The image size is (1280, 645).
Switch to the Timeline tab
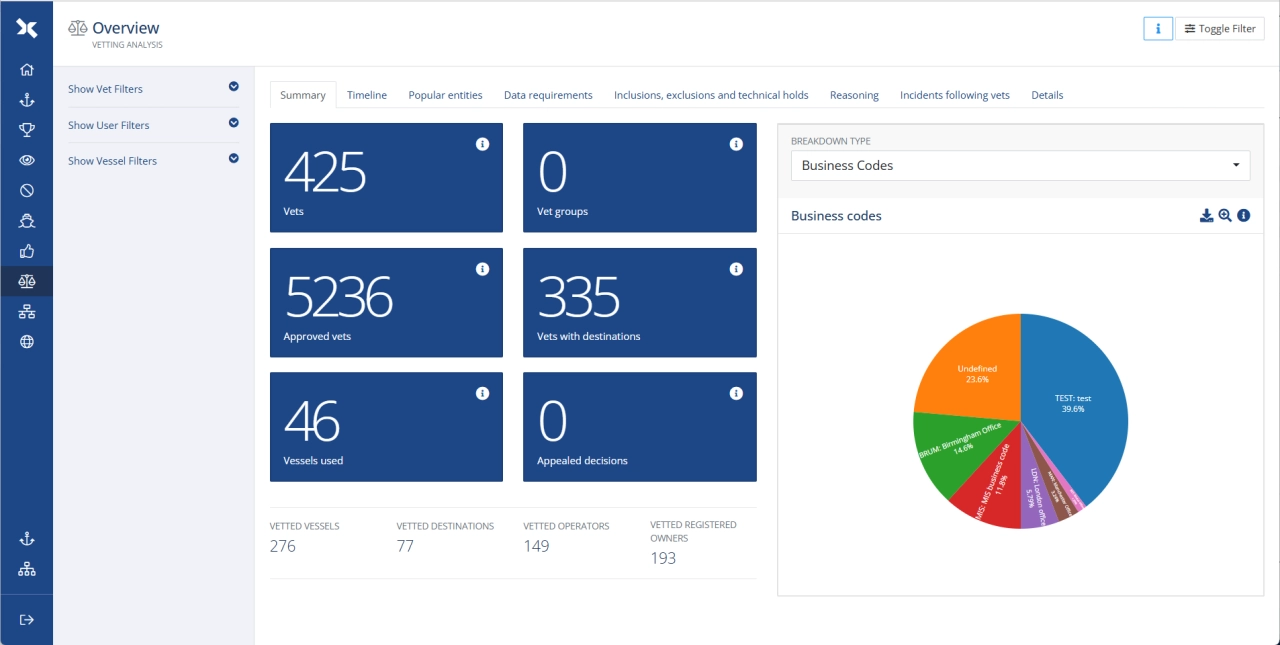[x=367, y=95]
